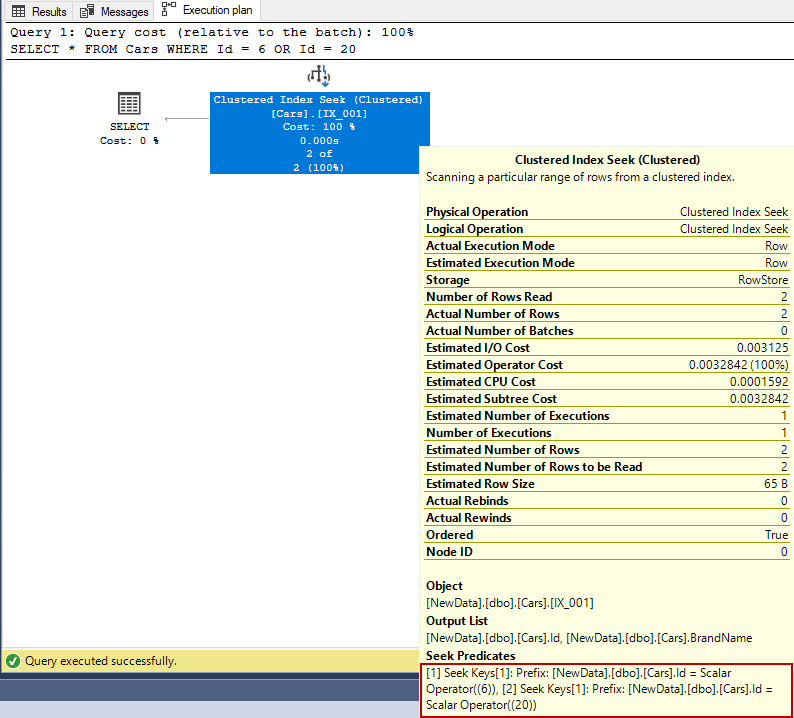Switch to the Messages tab

pyautogui.click(x=114, y=11)
